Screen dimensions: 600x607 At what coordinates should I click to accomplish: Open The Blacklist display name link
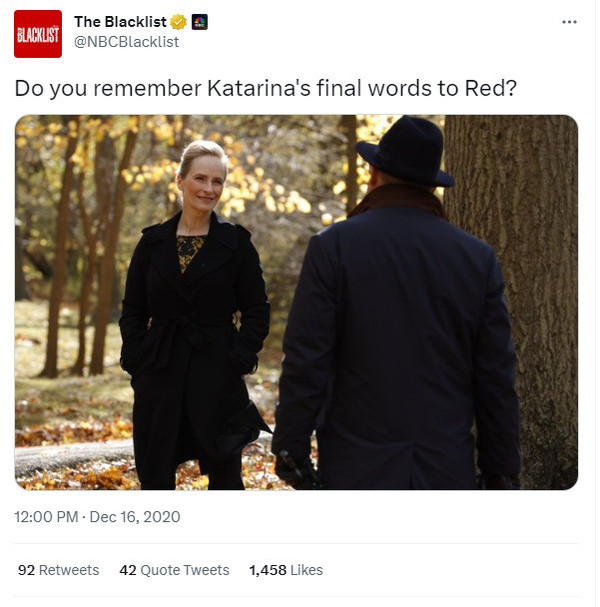coord(120,22)
